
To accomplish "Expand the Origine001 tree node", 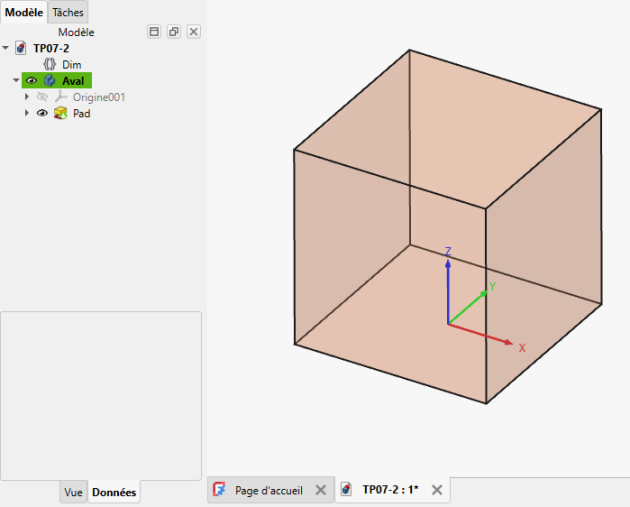I will 27,96.
